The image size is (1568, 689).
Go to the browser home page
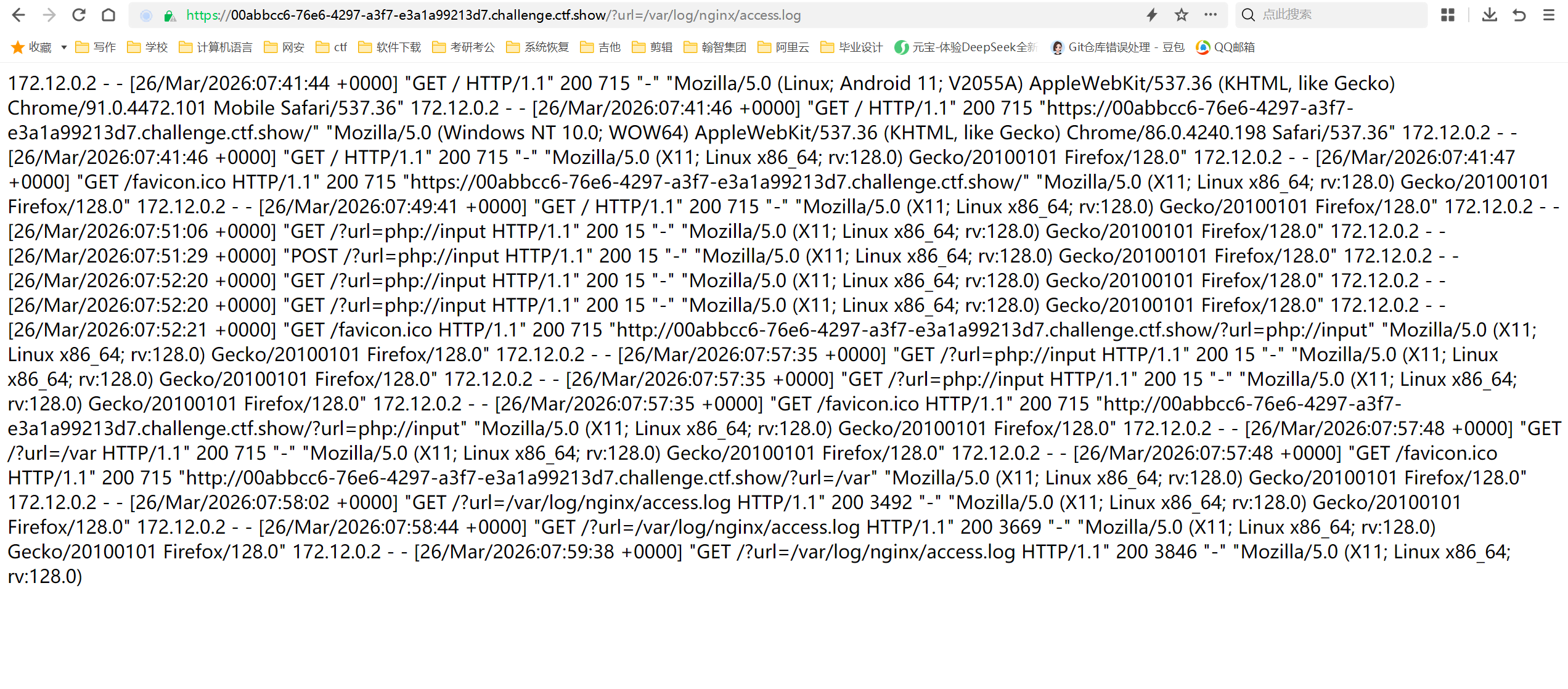[x=108, y=15]
